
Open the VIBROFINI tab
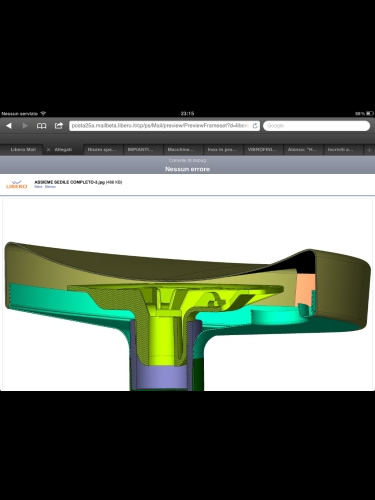click(x=262, y=150)
